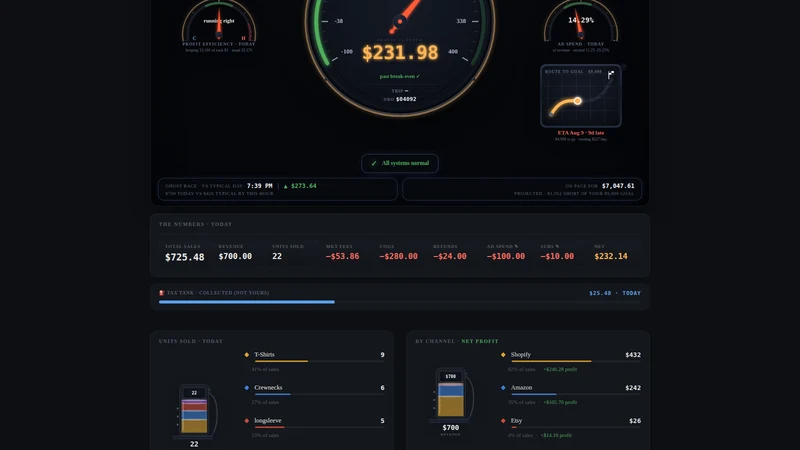Click the $231.98 profit readout on the speedometer

(x=400, y=53)
